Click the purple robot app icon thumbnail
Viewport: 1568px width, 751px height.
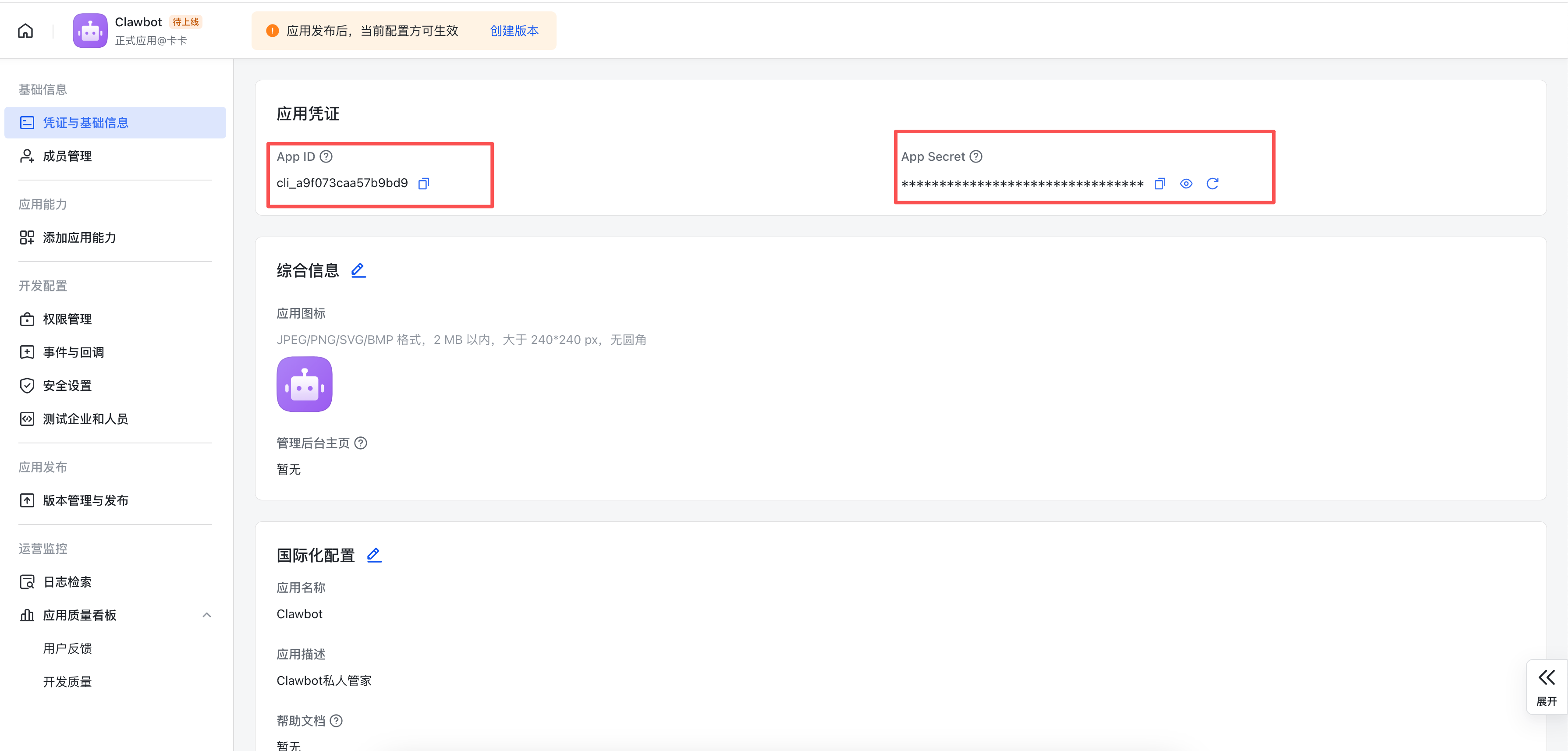(304, 384)
